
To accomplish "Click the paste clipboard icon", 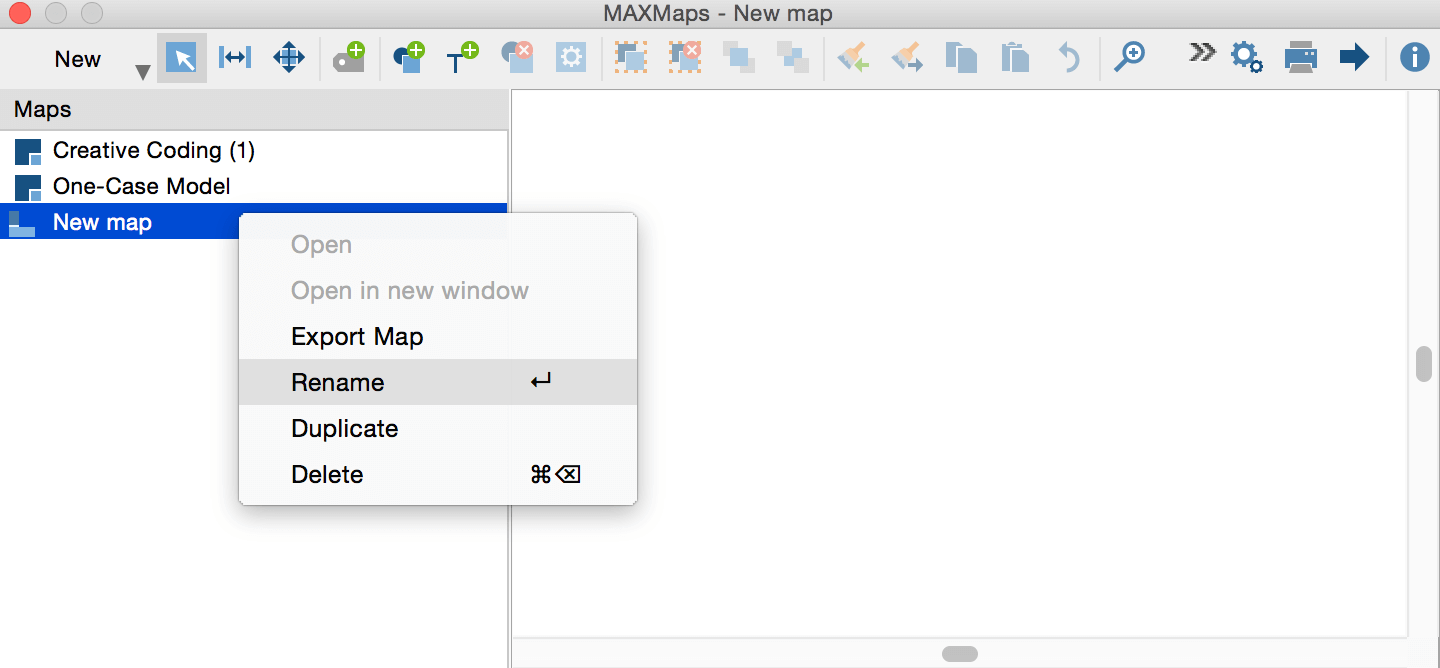I will coord(1015,58).
